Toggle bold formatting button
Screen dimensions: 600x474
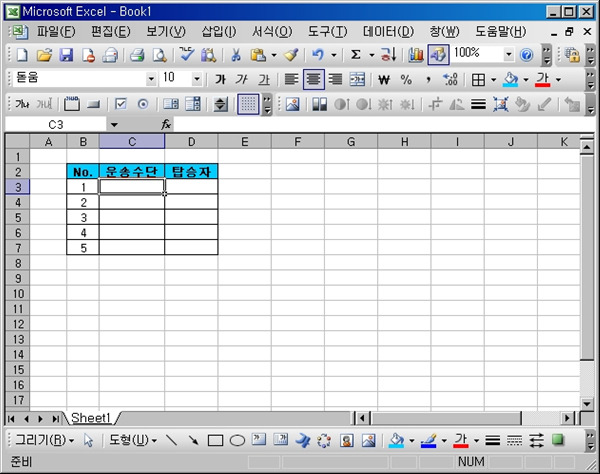[221, 79]
